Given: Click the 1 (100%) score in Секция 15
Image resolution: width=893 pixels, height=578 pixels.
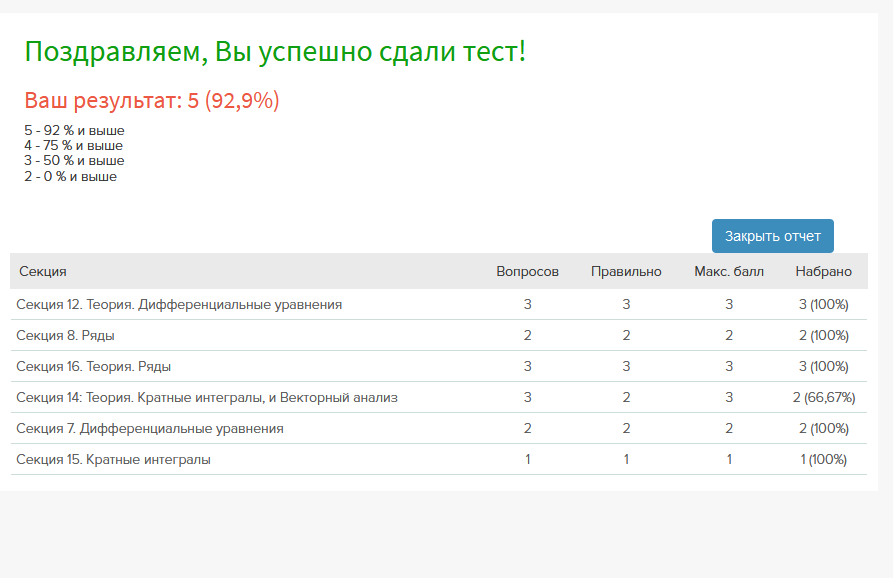Looking at the screenshot, I should 824,459.
